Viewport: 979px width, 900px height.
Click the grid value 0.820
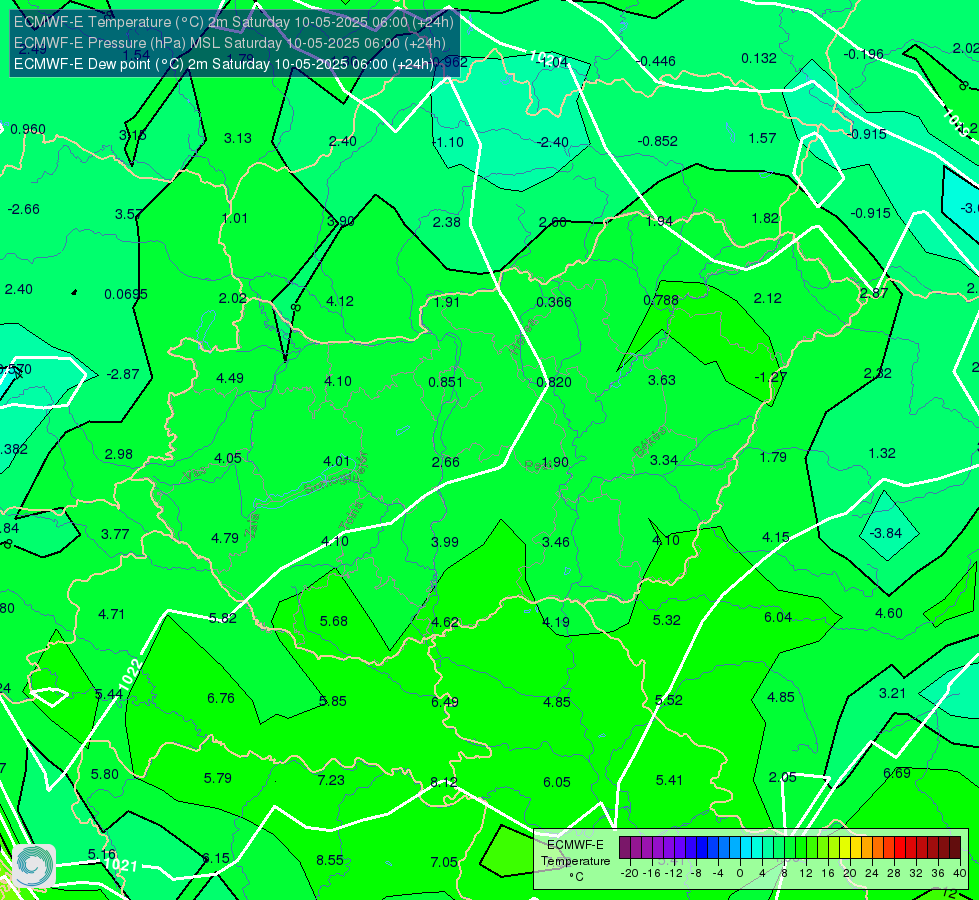(x=554, y=382)
